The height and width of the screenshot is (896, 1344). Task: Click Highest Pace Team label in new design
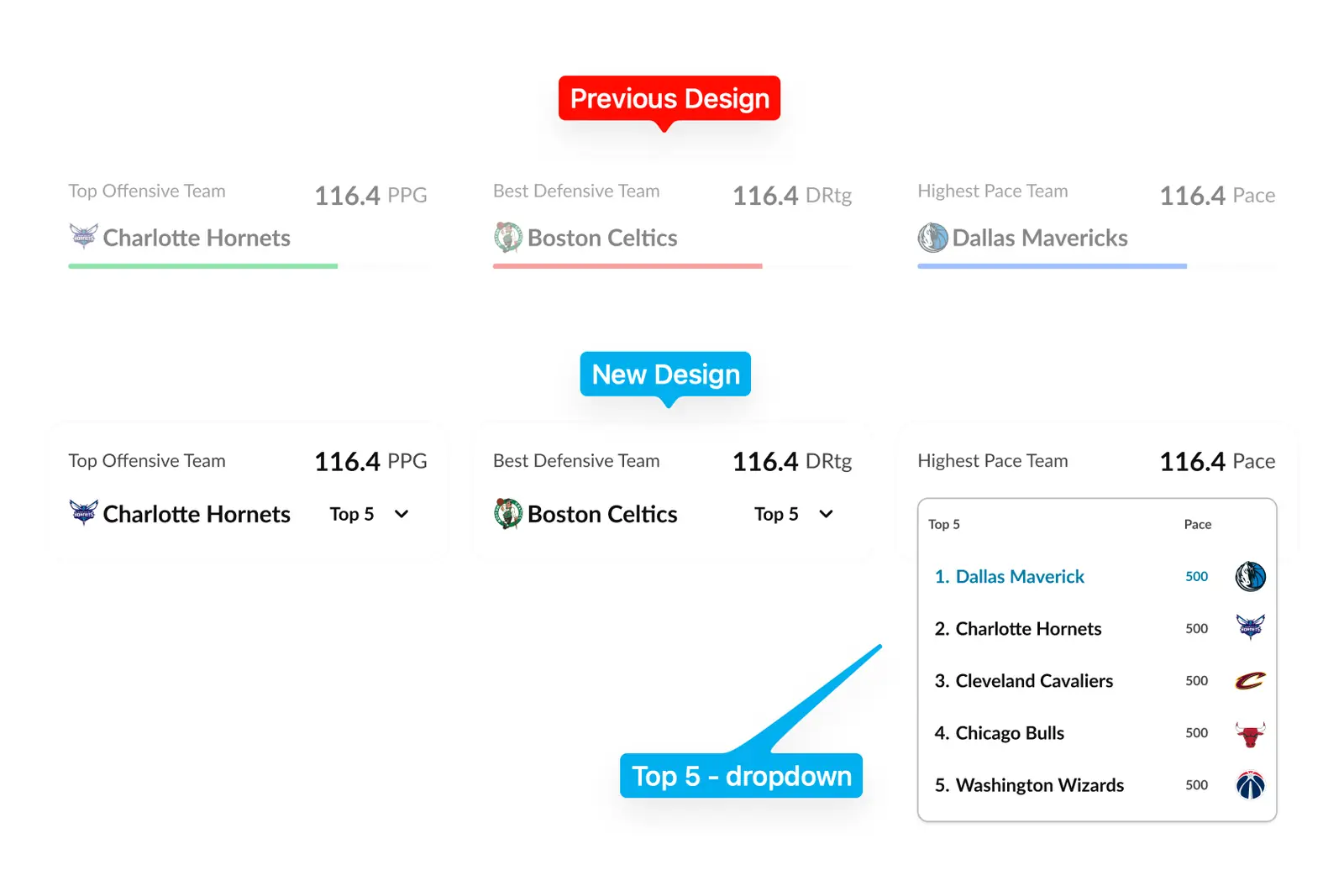(x=993, y=460)
